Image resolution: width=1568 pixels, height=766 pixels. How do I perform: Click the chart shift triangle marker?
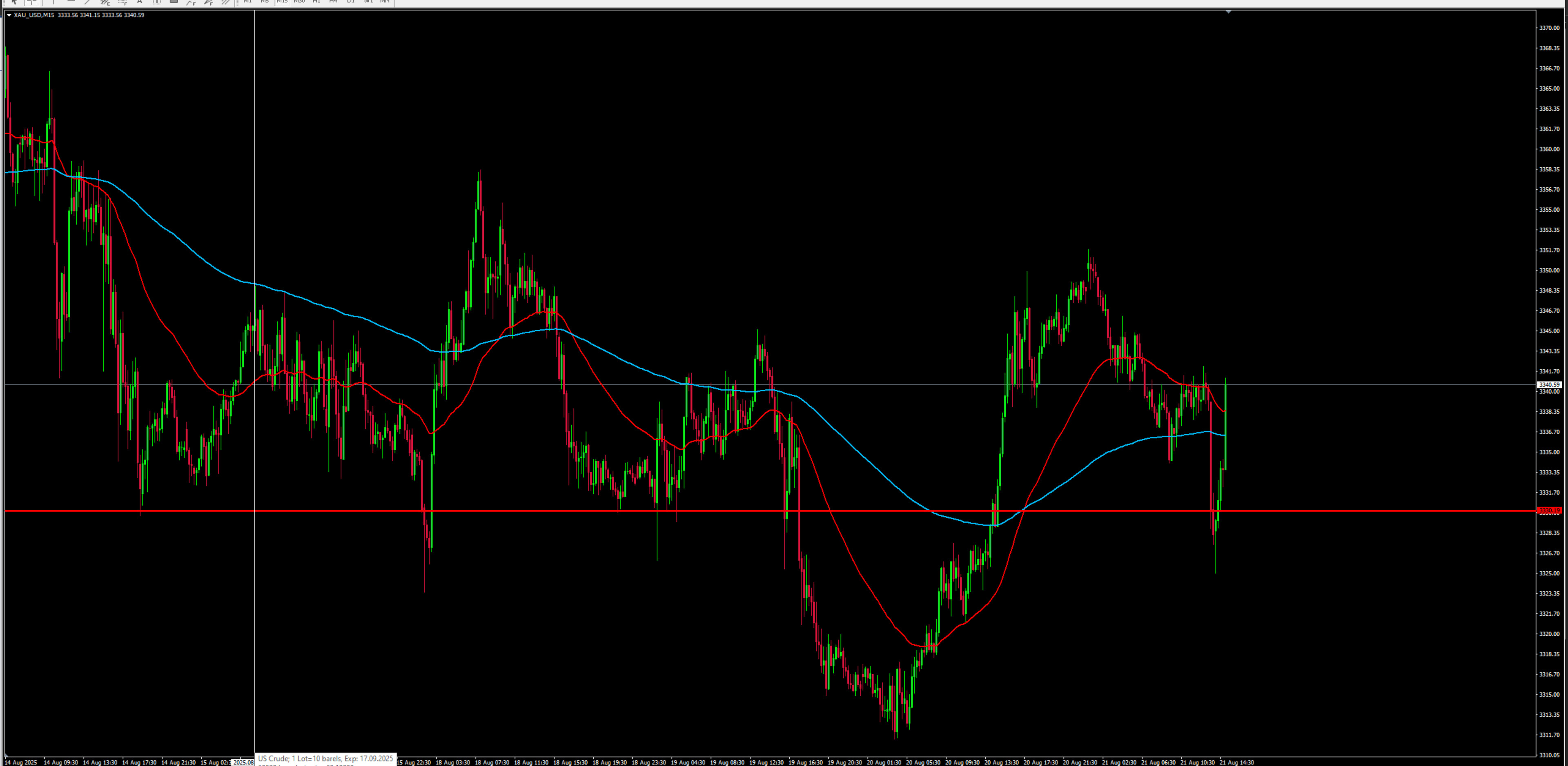pyautogui.click(x=1228, y=11)
